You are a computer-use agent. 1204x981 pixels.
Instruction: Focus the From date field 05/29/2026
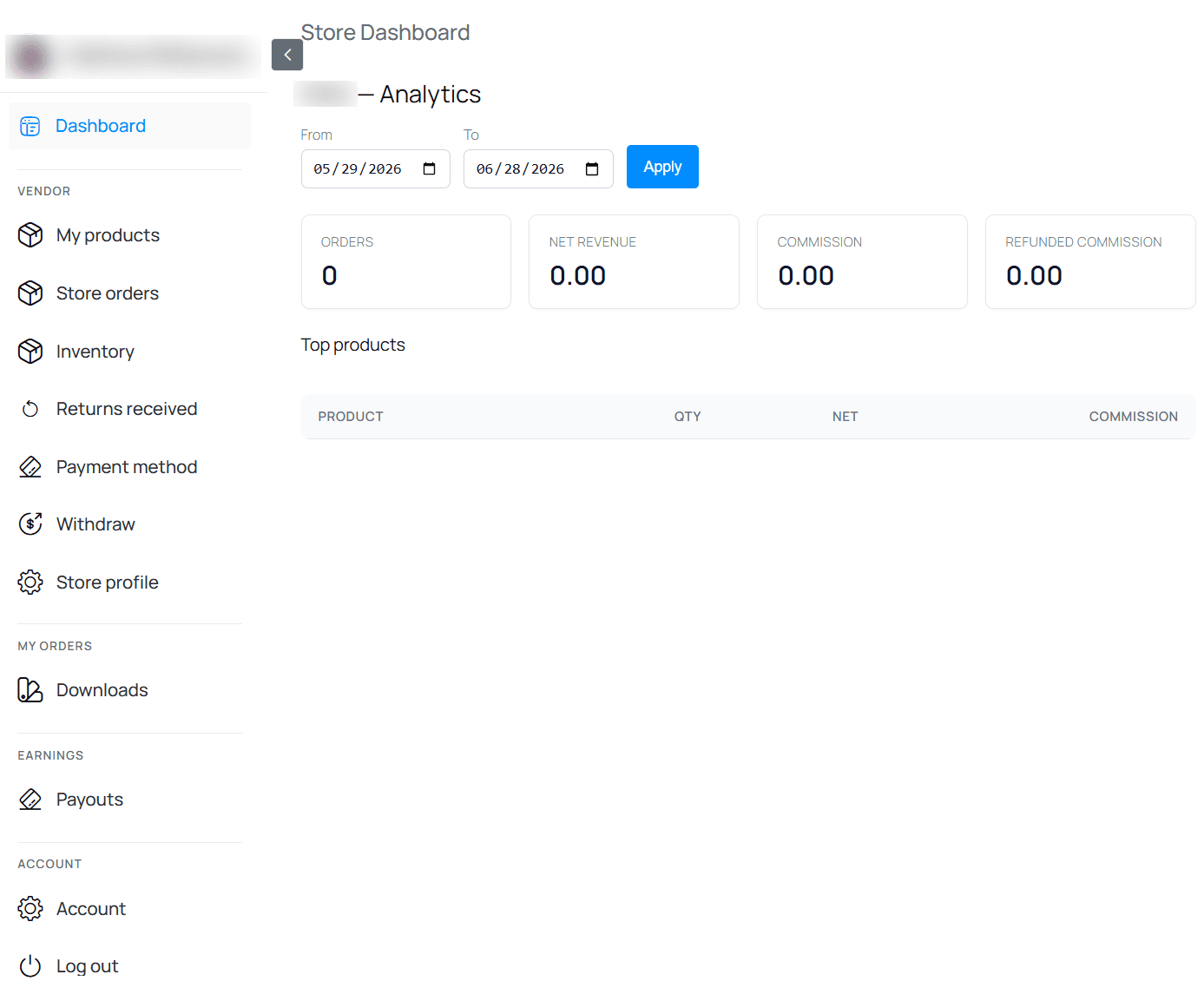click(375, 168)
